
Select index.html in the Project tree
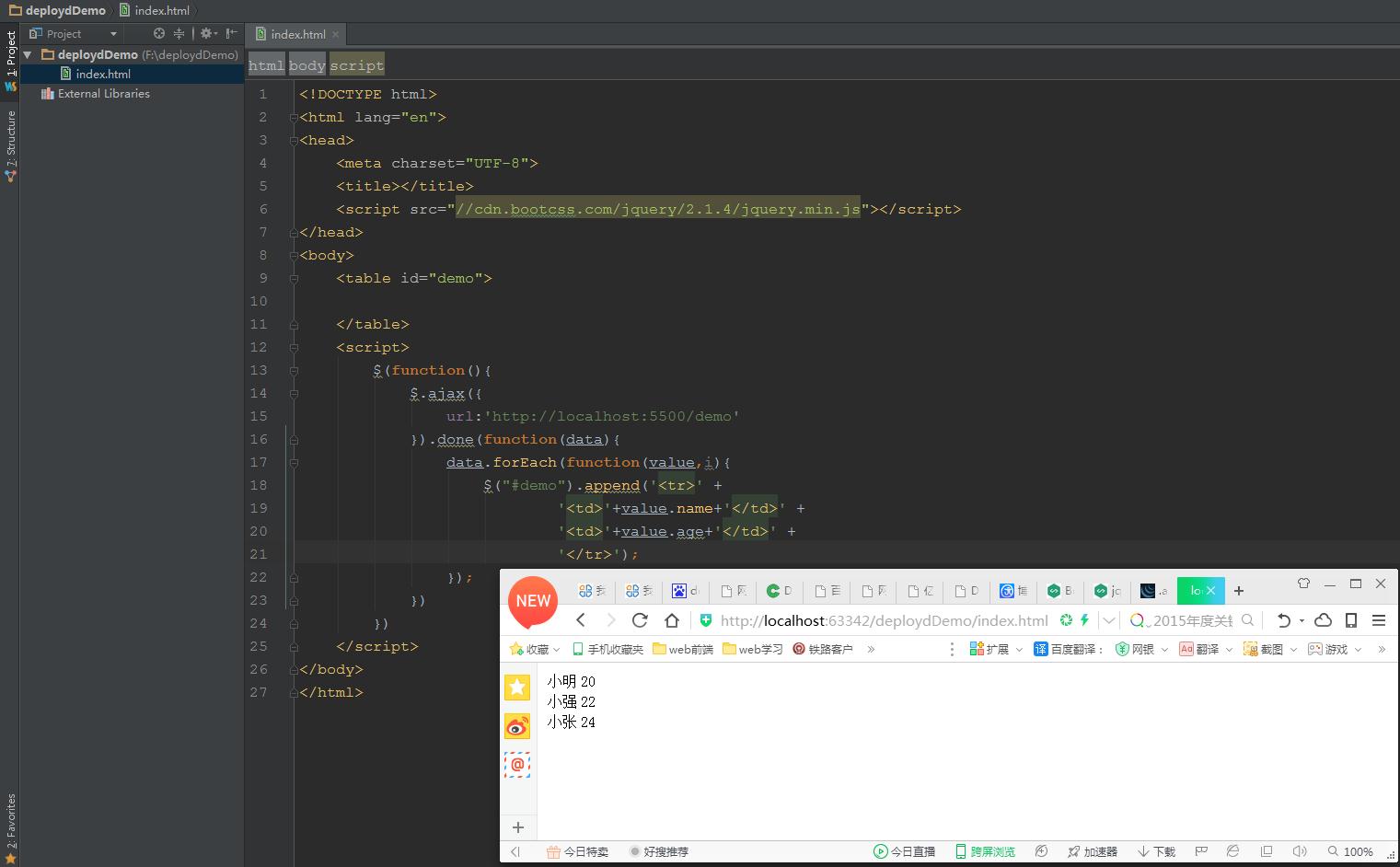coord(103,74)
